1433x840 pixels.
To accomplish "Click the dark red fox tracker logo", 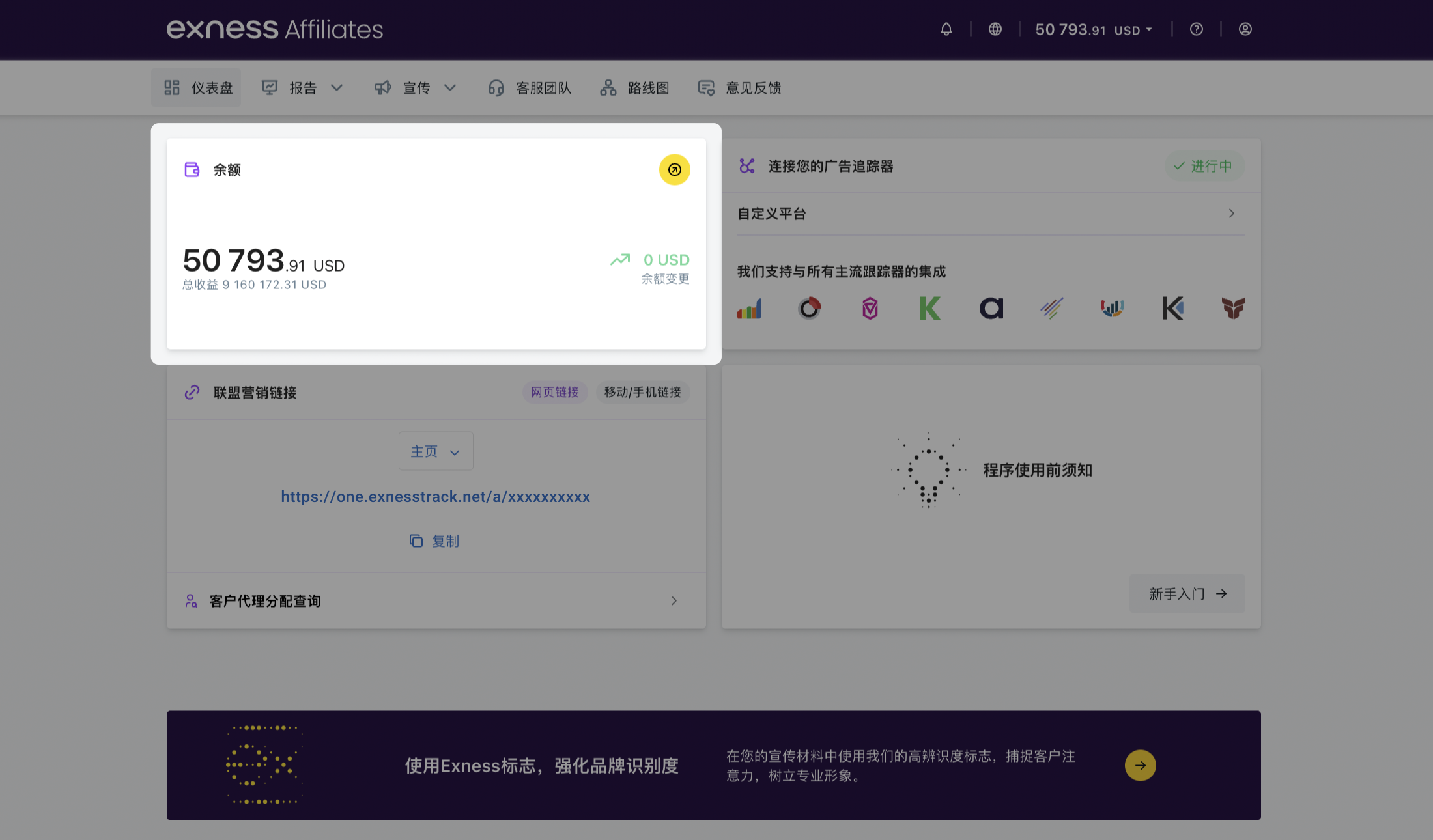I will (x=1234, y=308).
